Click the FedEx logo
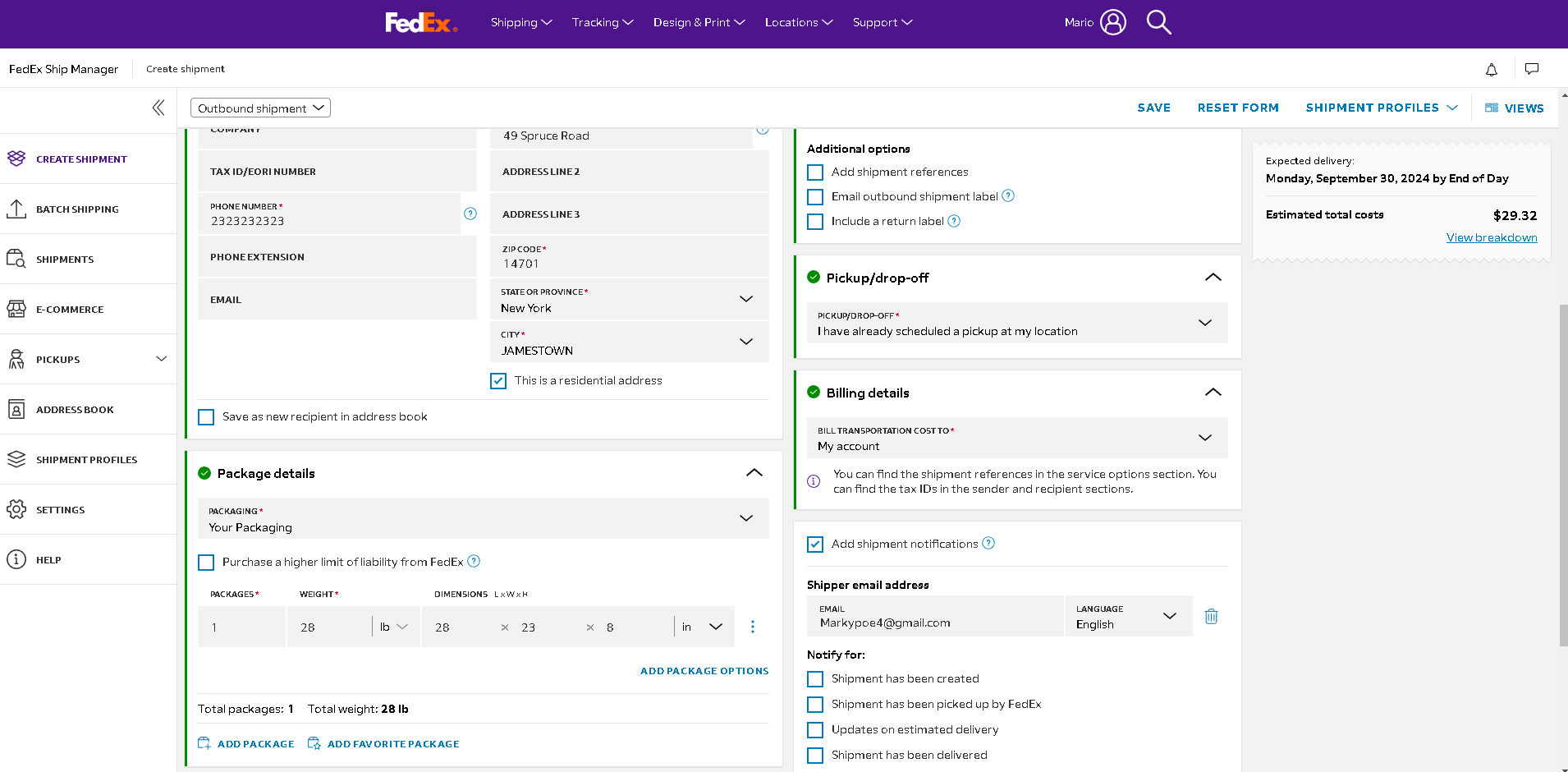 point(421,22)
